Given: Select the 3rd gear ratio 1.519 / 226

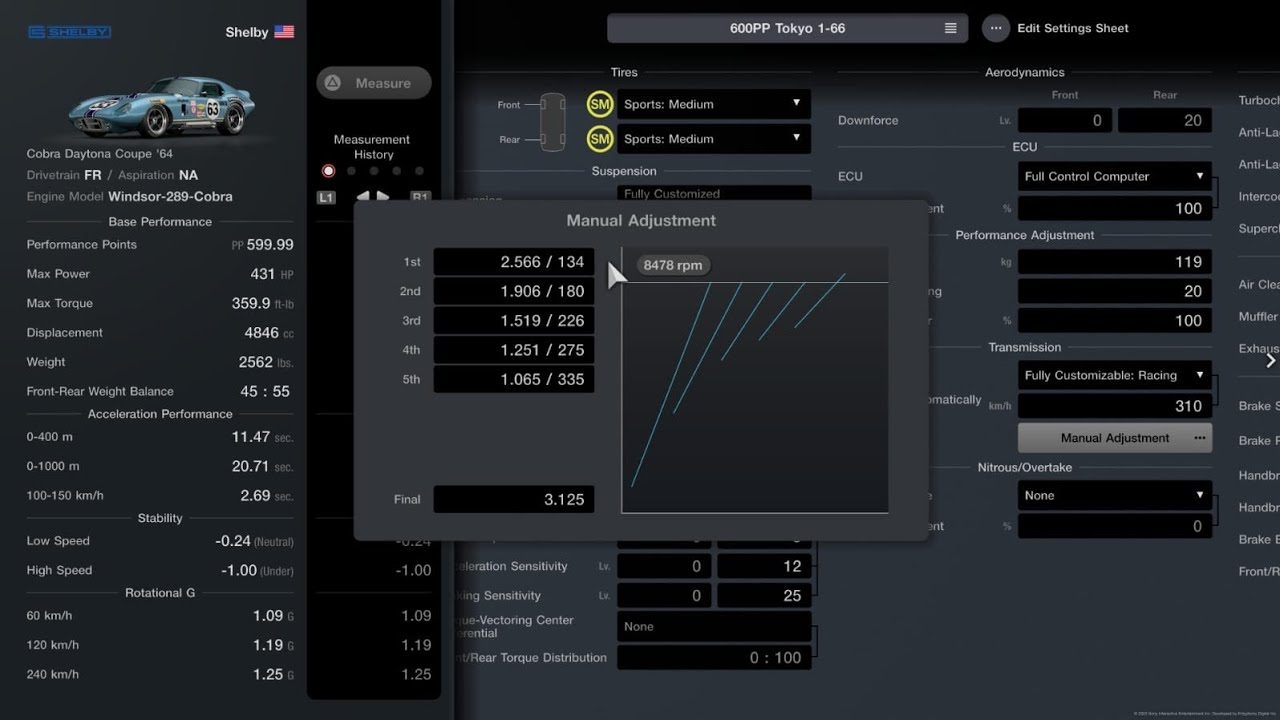Looking at the screenshot, I should pyautogui.click(x=514, y=320).
